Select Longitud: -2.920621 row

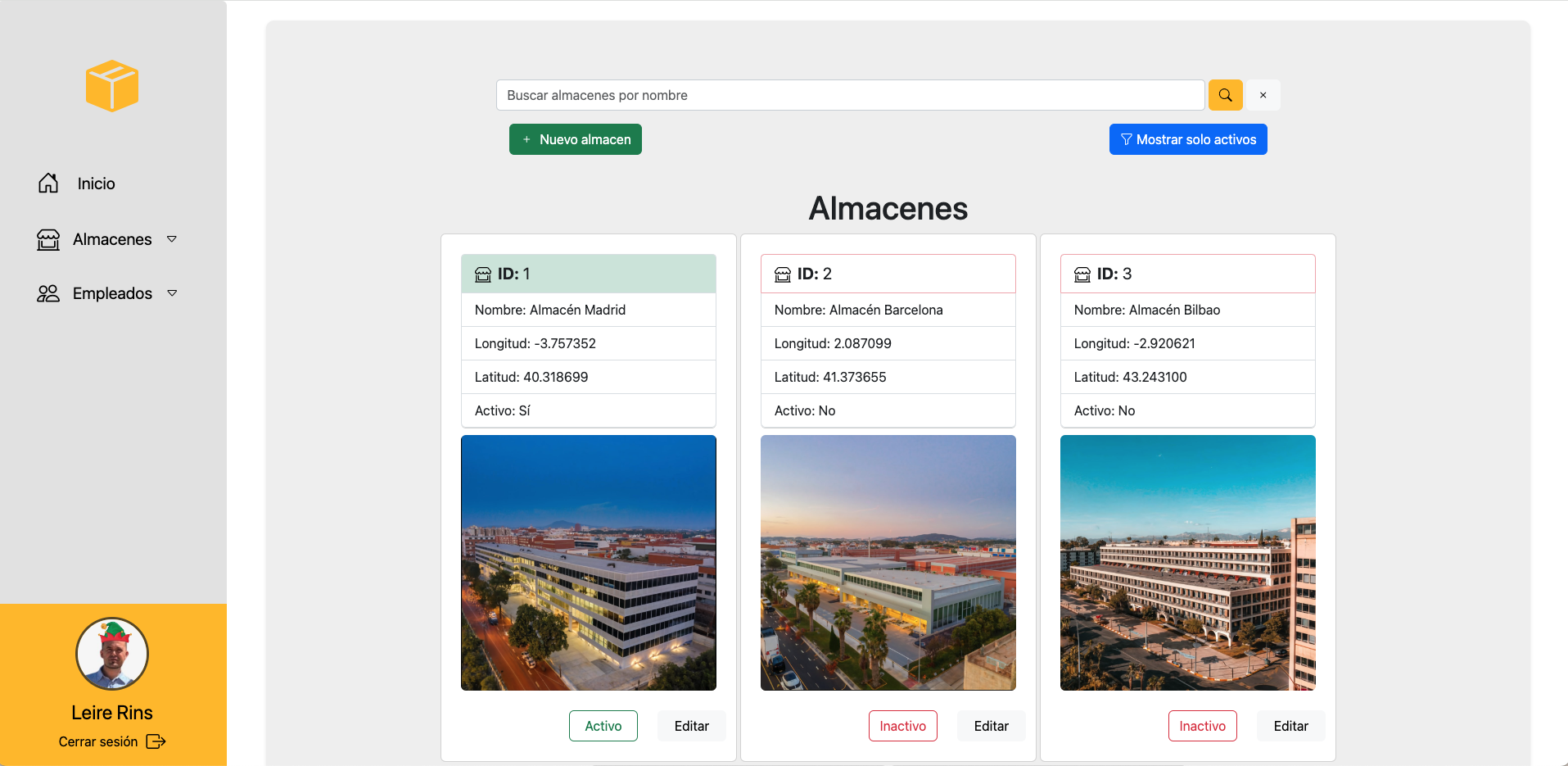click(x=1188, y=343)
